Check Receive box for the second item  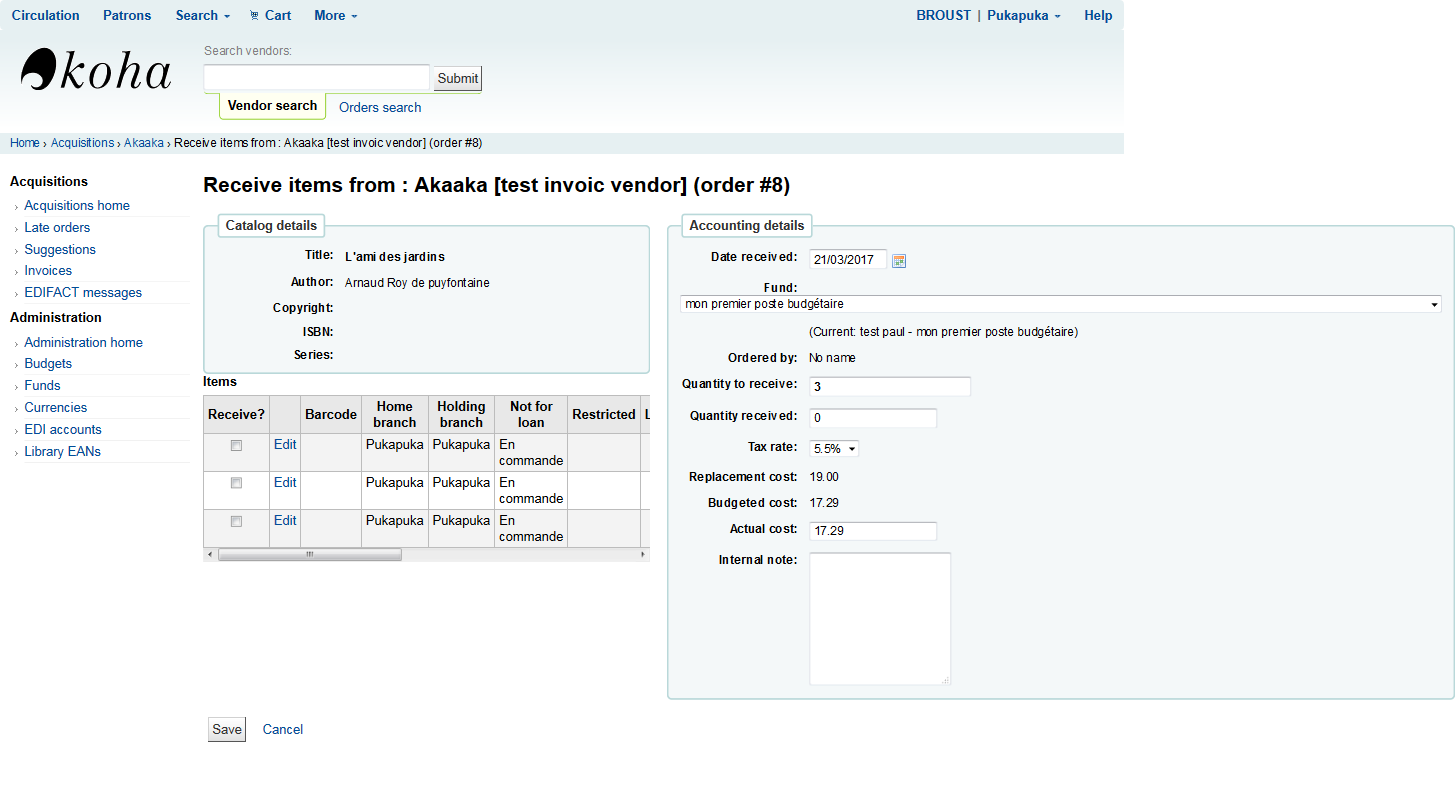236,483
